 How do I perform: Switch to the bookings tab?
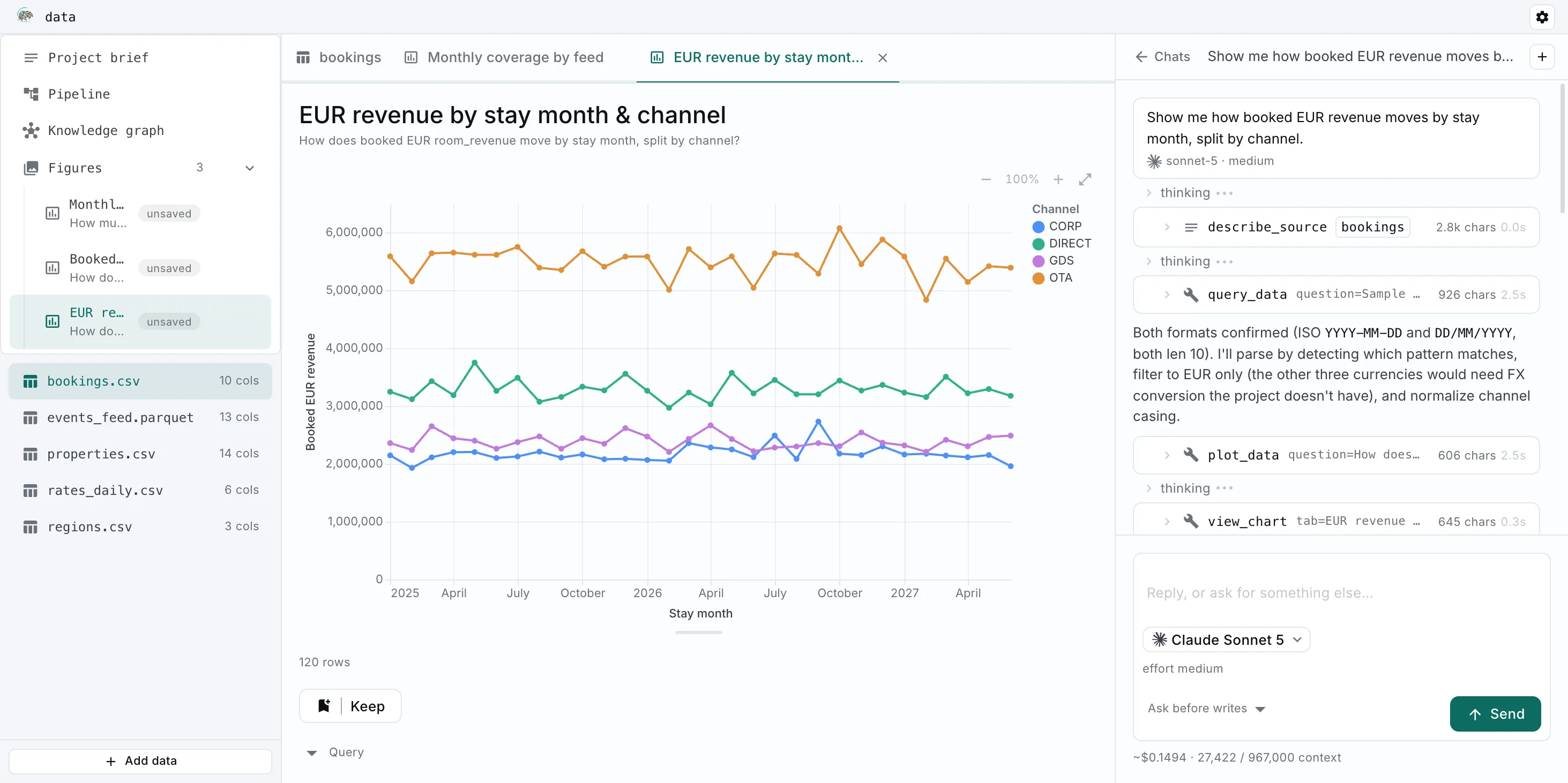tap(339, 57)
